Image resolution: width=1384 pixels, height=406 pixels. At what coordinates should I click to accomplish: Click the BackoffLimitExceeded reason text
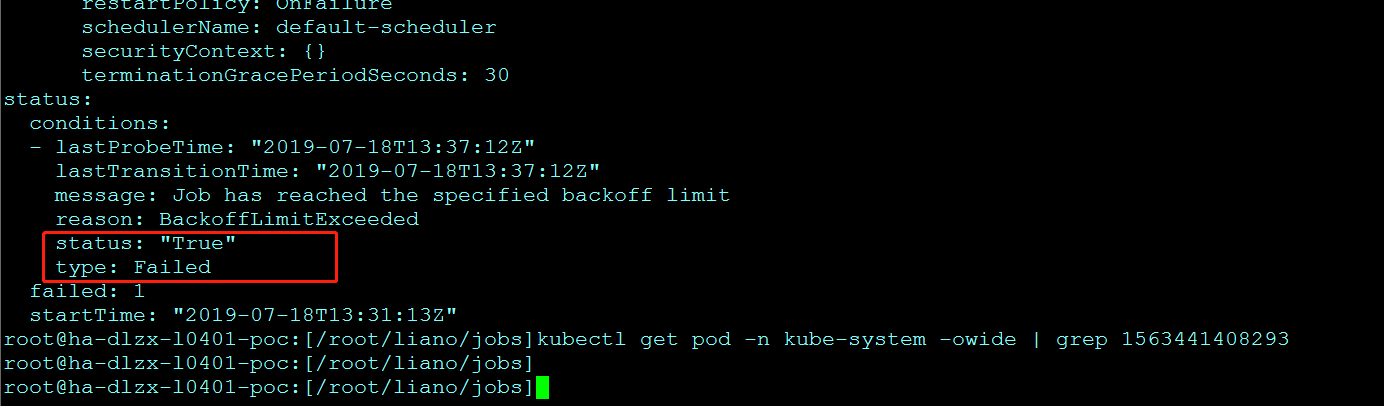click(288, 219)
